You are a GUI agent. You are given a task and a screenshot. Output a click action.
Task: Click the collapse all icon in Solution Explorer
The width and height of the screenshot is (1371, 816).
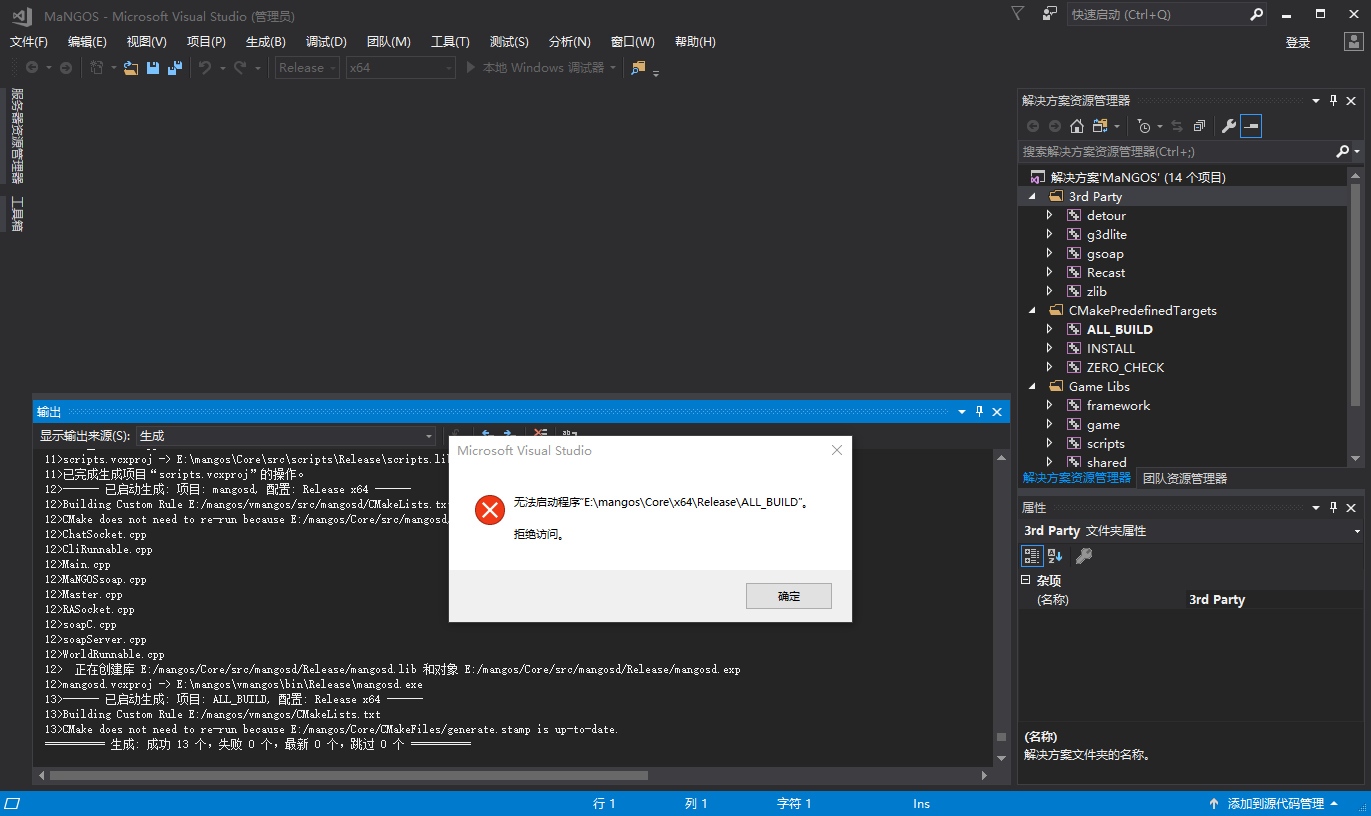1199,126
